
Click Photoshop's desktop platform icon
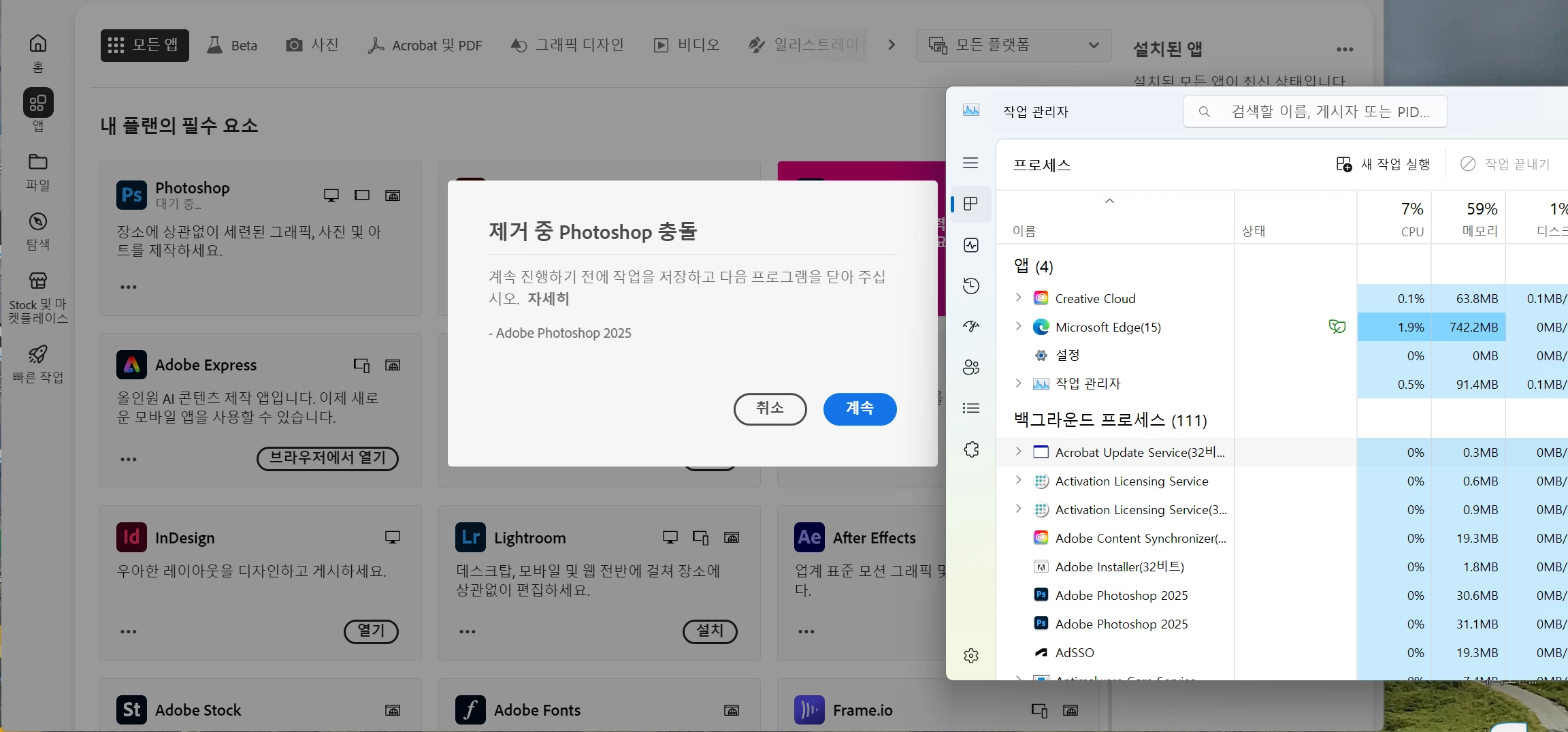[x=331, y=195]
